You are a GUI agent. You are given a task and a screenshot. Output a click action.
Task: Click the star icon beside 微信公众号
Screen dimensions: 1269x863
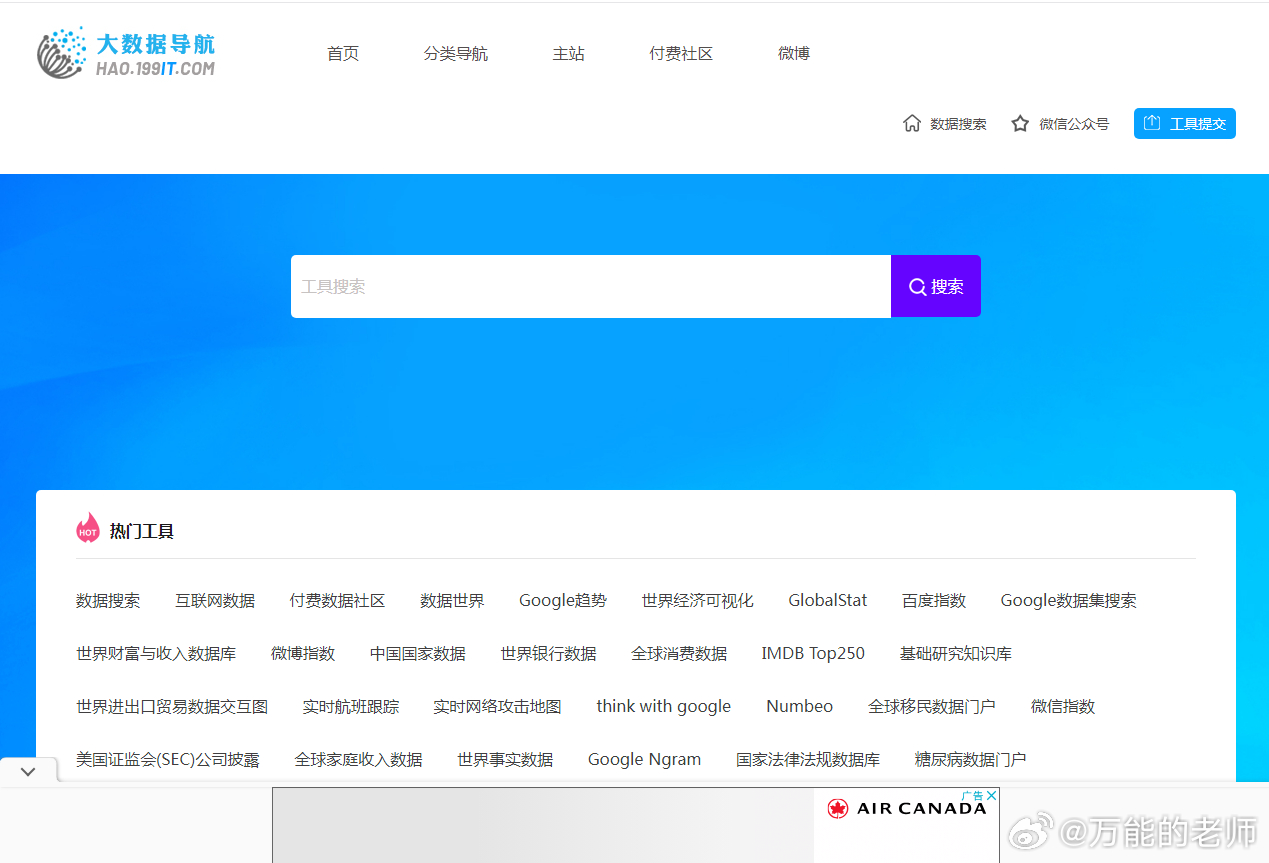1020,123
